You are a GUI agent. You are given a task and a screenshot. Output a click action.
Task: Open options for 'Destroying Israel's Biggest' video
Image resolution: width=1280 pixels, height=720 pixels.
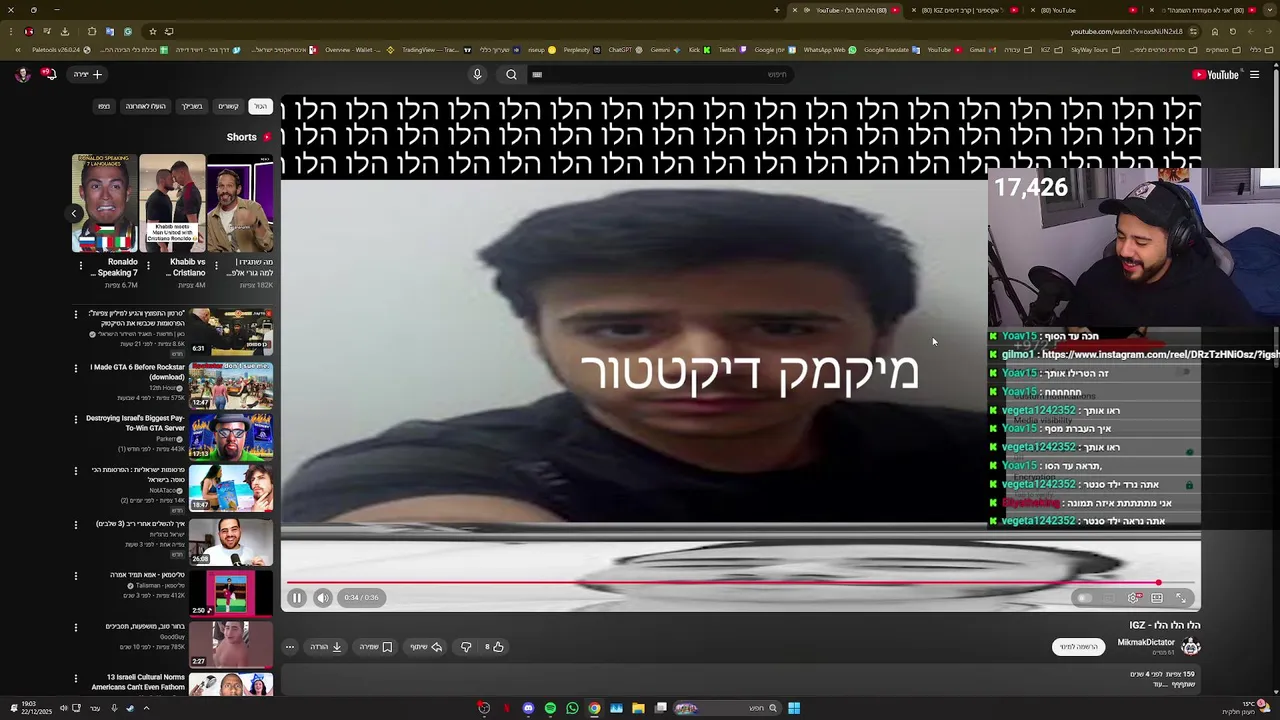(x=75, y=419)
